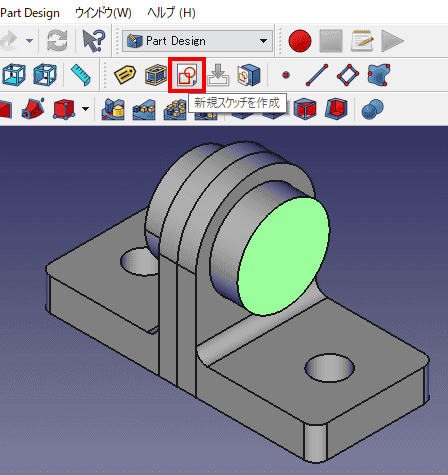Select the additive loft tool
The width and height of the screenshot is (448, 475).
[x=33, y=108]
